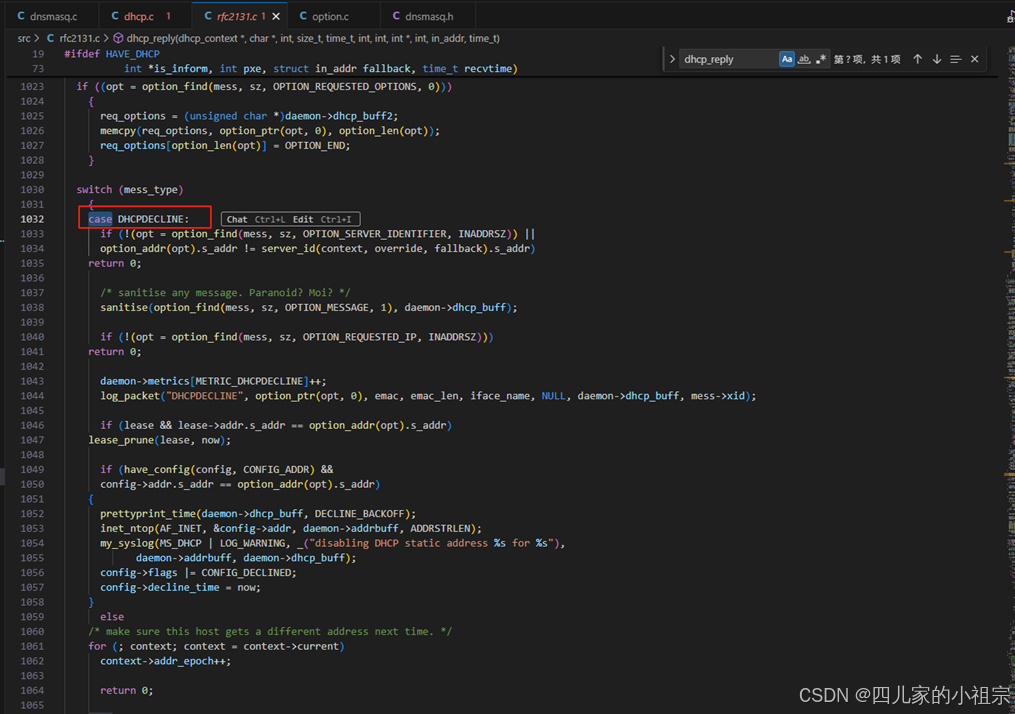
Task: Click line number 1044 in the gutter
Action: (x=32, y=396)
